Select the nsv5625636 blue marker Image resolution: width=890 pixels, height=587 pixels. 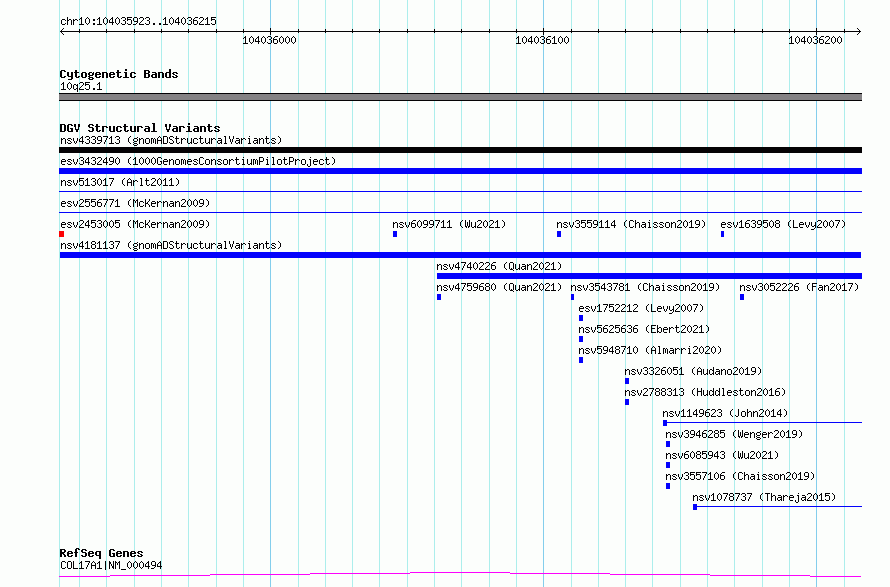(581, 339)
